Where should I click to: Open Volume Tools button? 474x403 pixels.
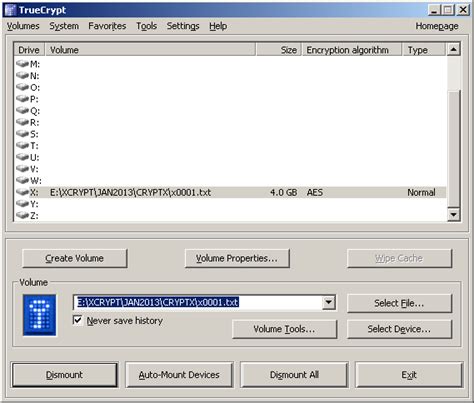284,329
